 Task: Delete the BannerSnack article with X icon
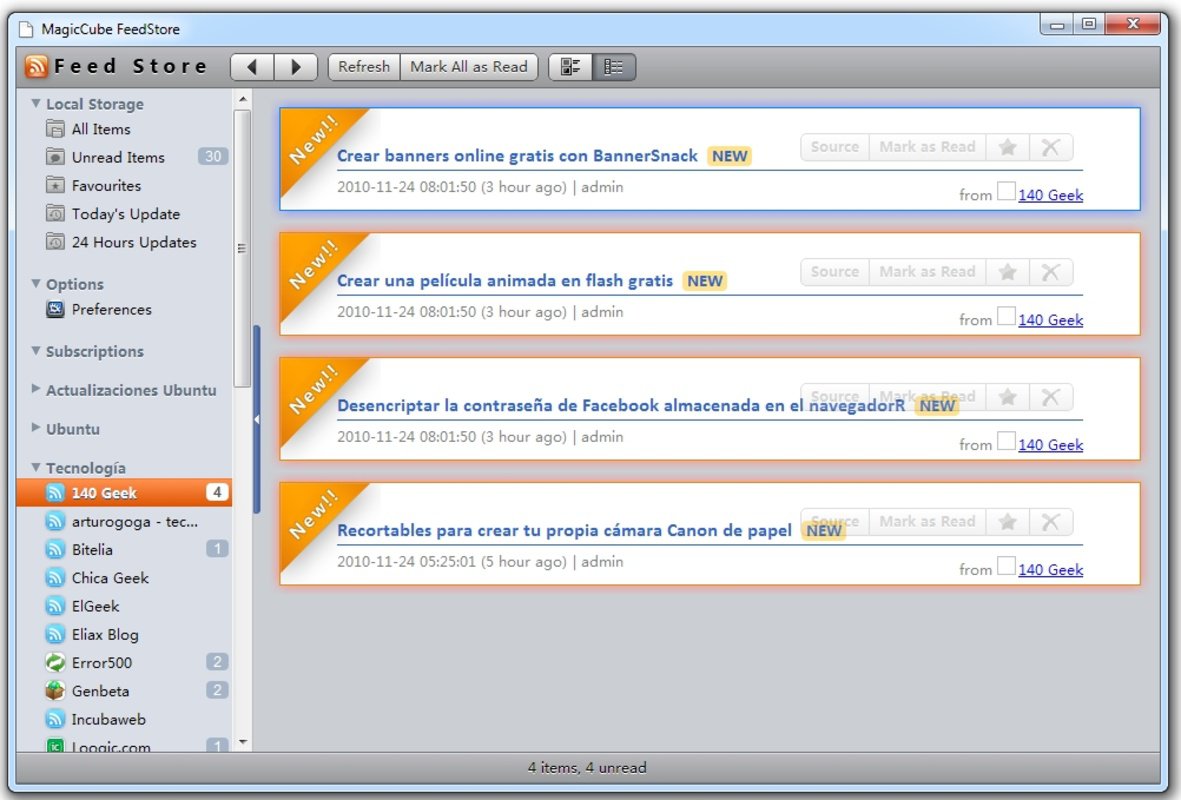coord(1051,147)
